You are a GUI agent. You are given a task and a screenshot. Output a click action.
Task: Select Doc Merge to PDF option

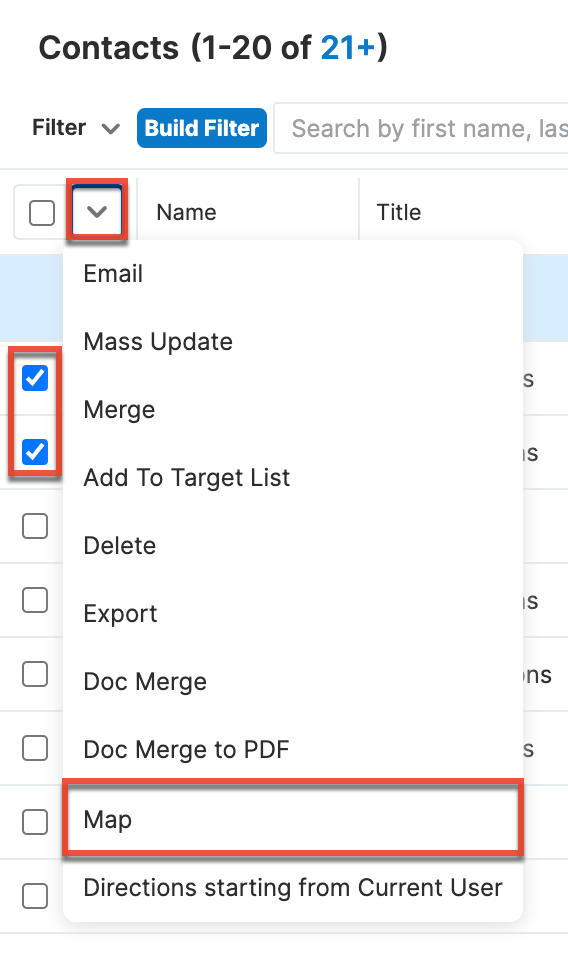tap(293, 750)
